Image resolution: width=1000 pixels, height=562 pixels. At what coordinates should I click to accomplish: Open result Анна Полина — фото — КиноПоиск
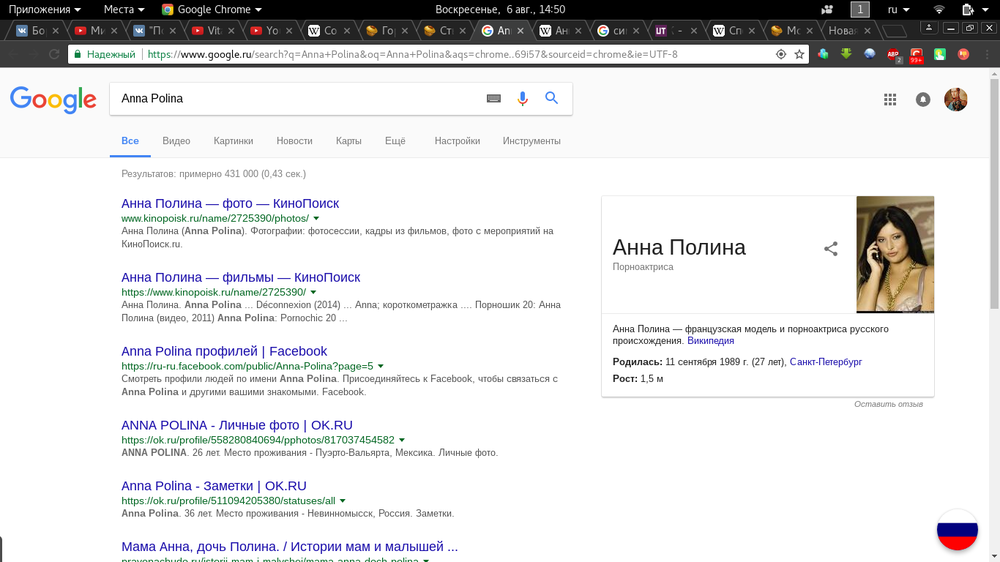pos(230,203)
